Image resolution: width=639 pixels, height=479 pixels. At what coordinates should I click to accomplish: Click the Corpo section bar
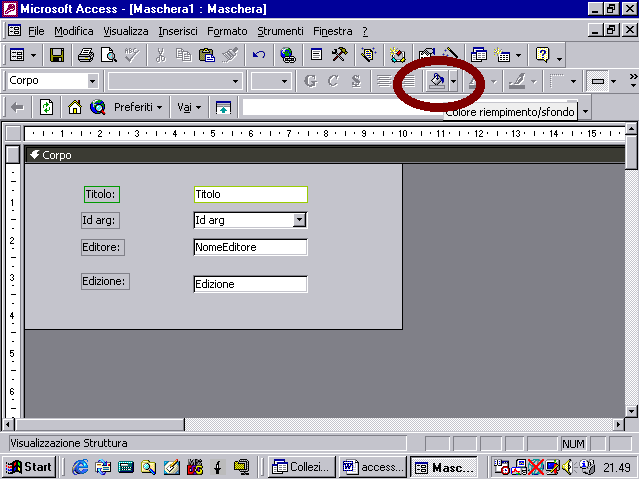click(325, 155)
